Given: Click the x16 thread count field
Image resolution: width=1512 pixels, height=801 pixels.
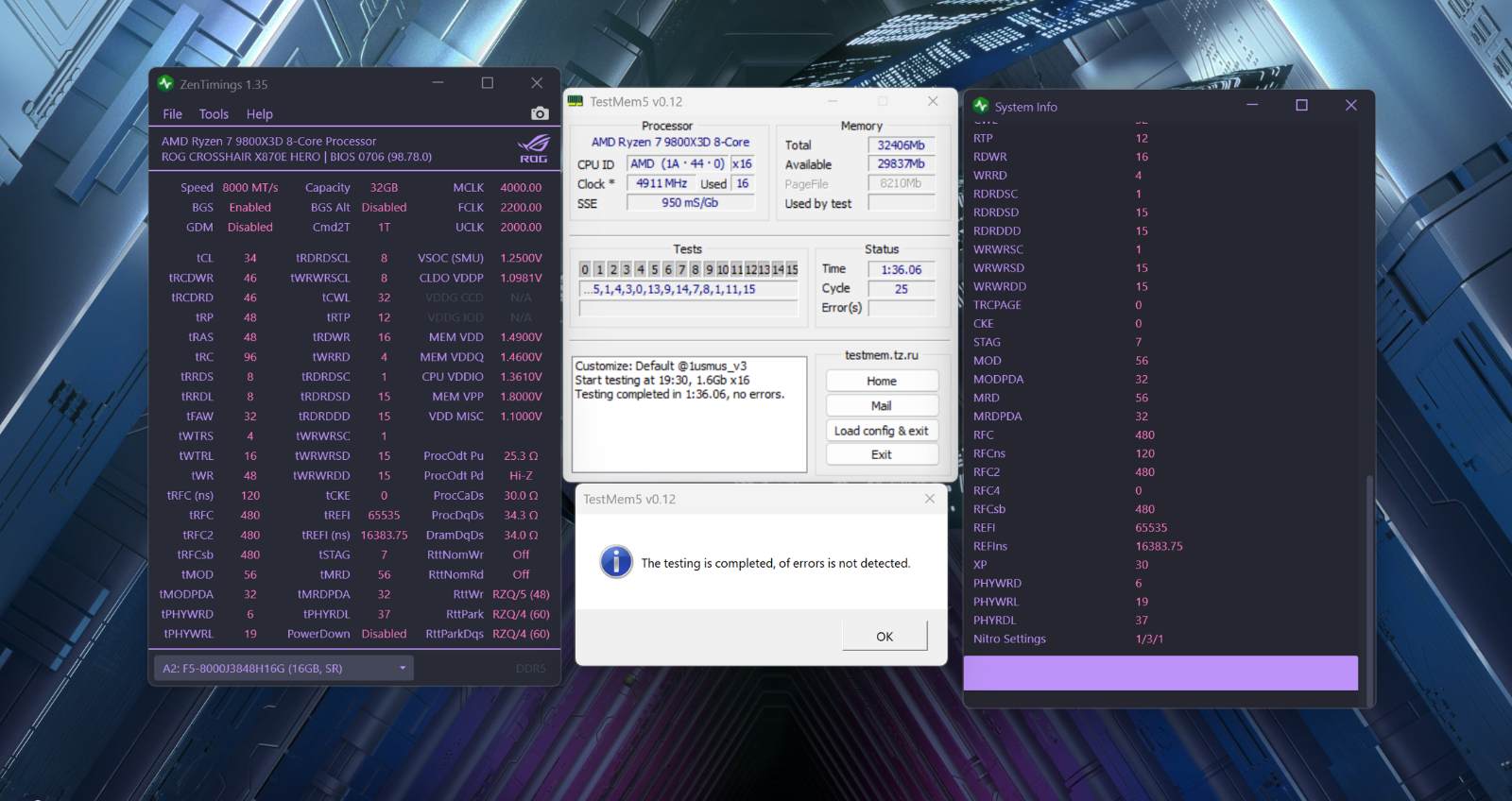Looking at the screenshot, I should 742,163.
